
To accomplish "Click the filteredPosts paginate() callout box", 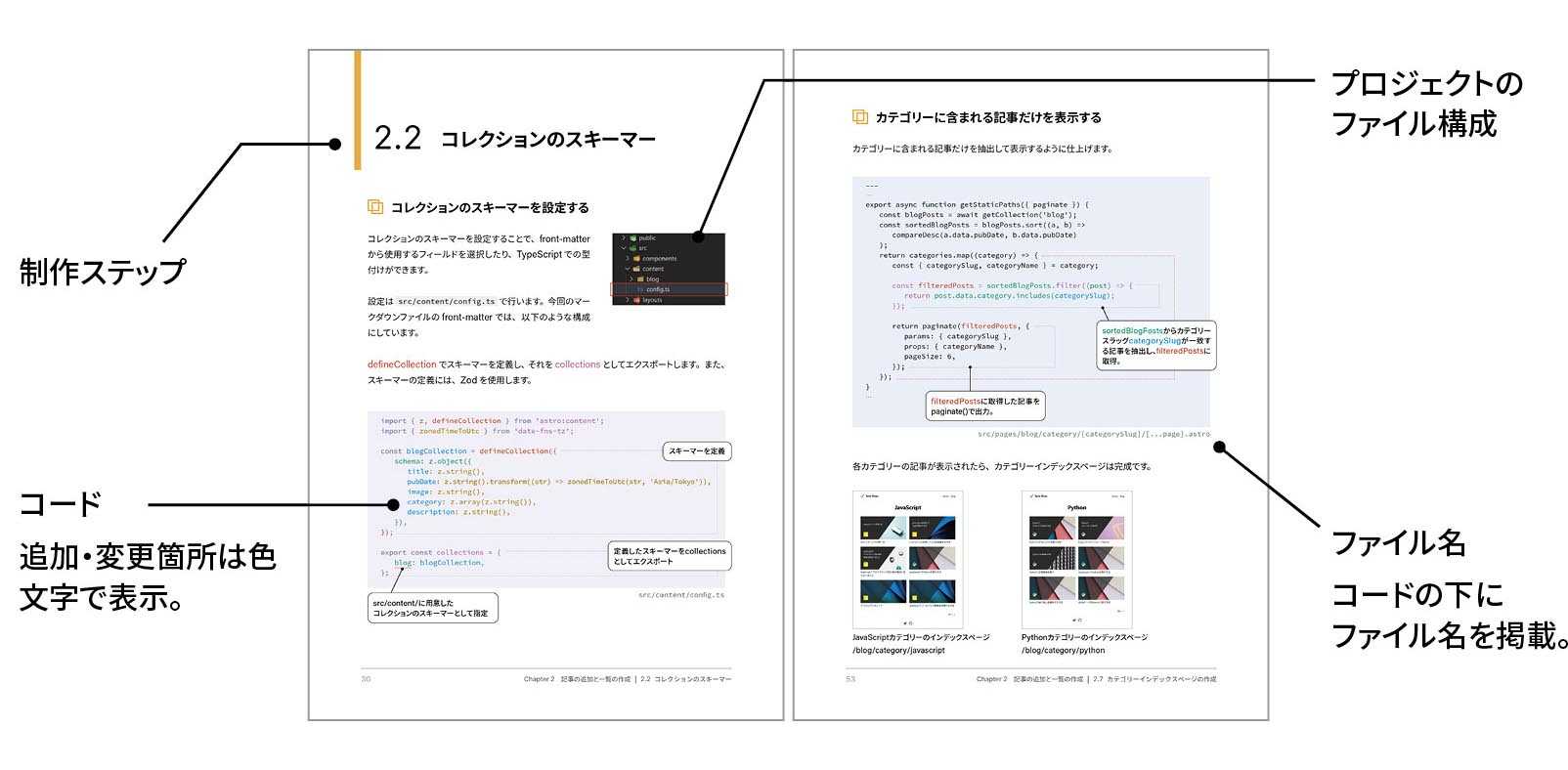I will pos(985,406).
